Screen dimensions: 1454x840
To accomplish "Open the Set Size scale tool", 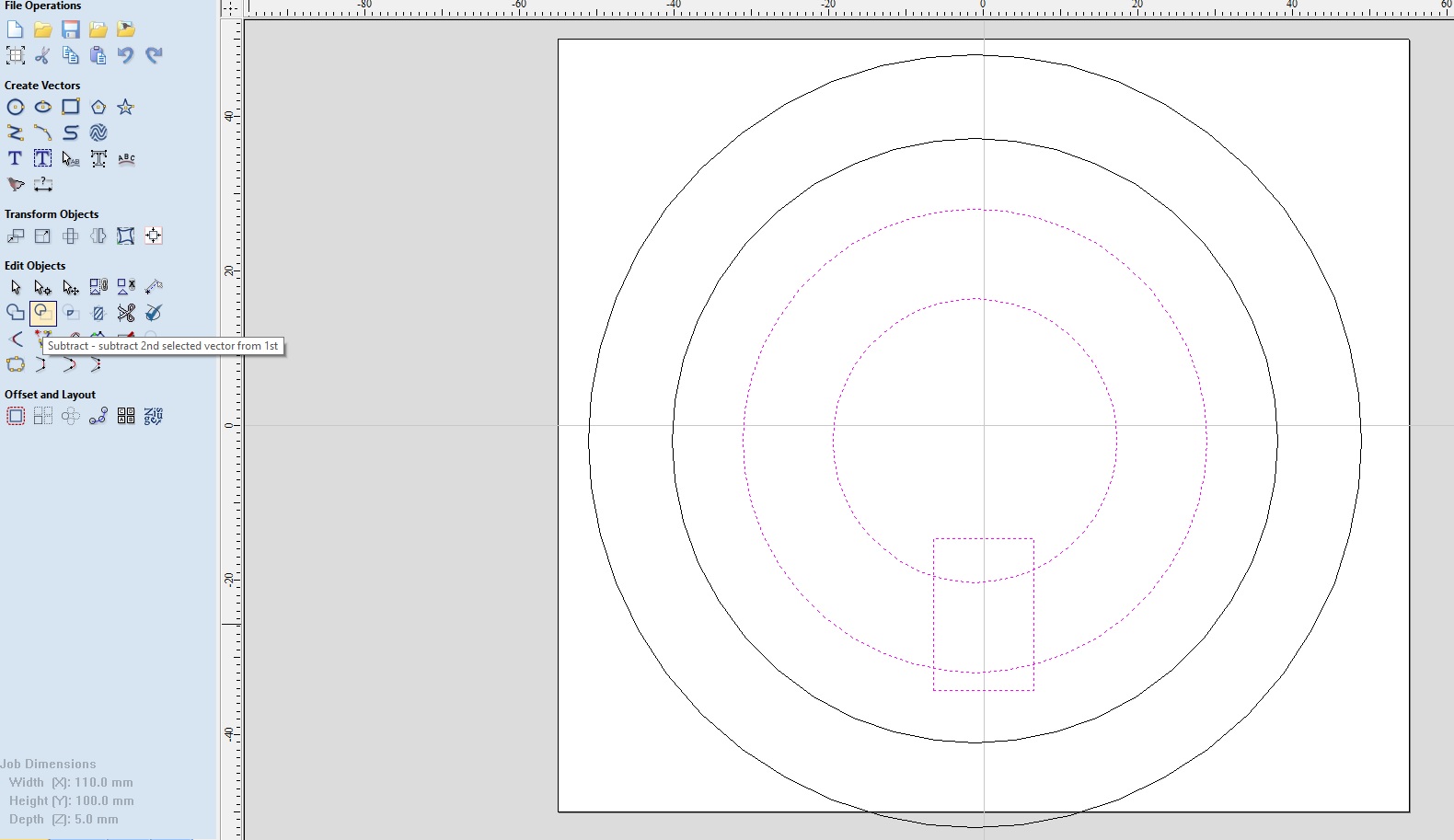I will coord(42,236).
